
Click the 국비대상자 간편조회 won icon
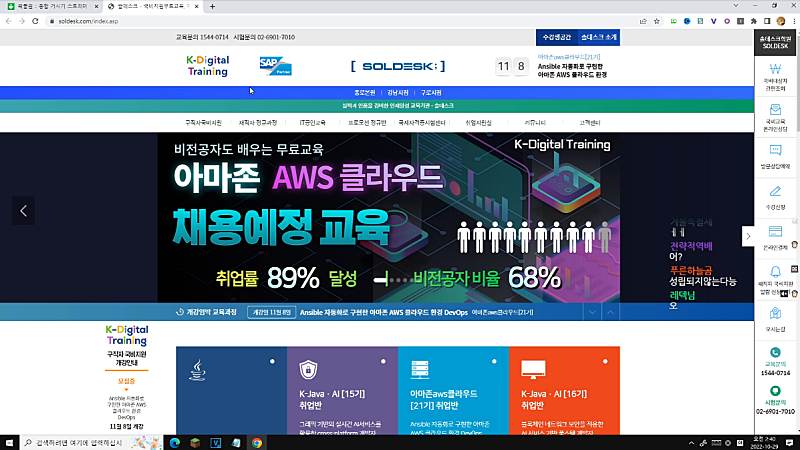[x=775, y=69]
